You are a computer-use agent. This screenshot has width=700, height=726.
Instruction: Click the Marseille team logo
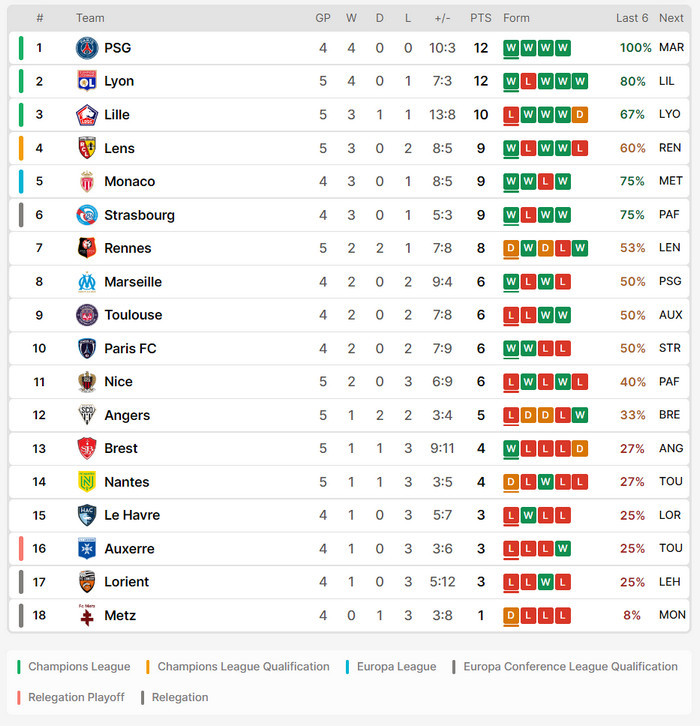click(87, 282)
